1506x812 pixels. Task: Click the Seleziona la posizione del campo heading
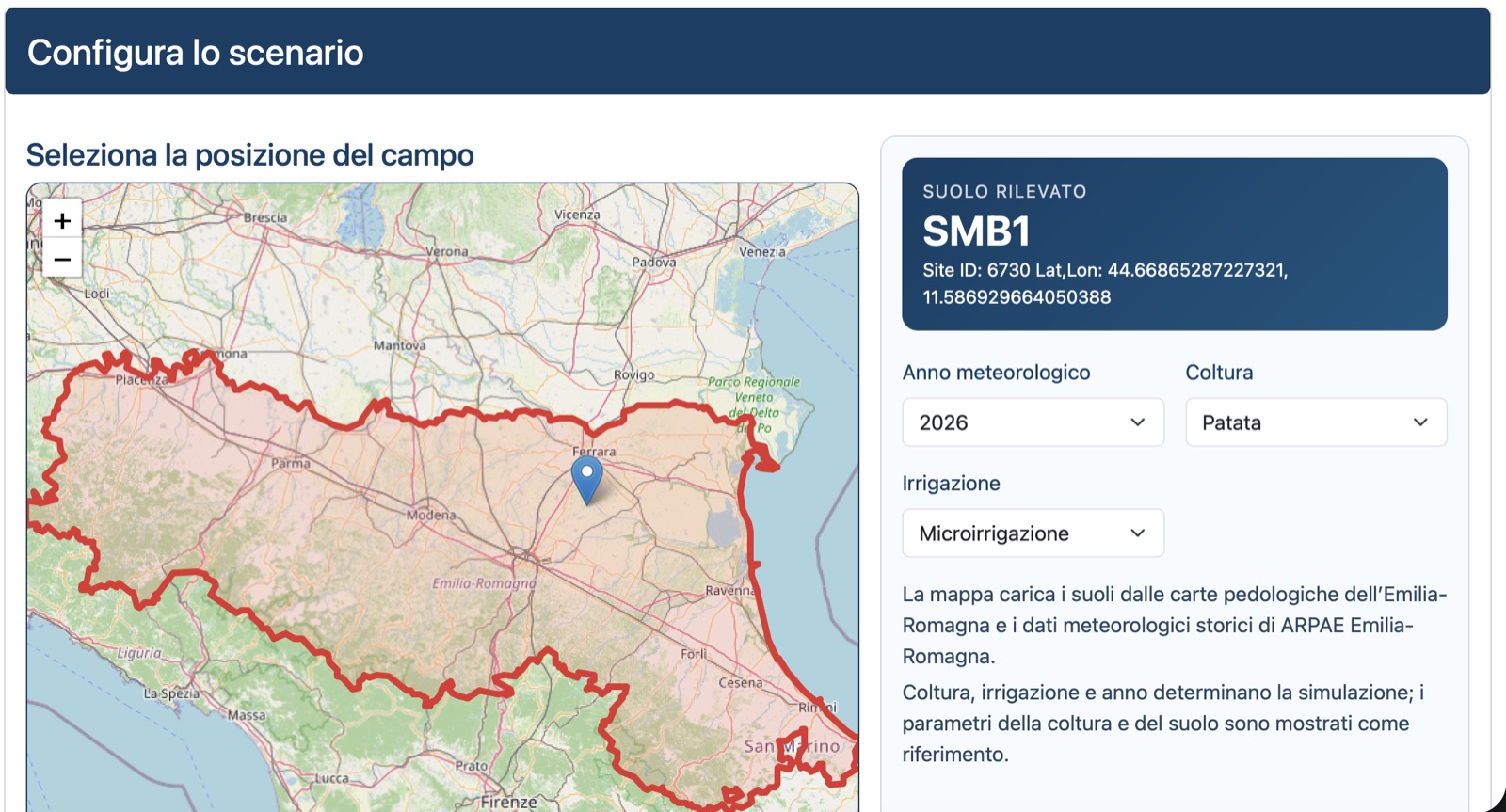(249, 155)
